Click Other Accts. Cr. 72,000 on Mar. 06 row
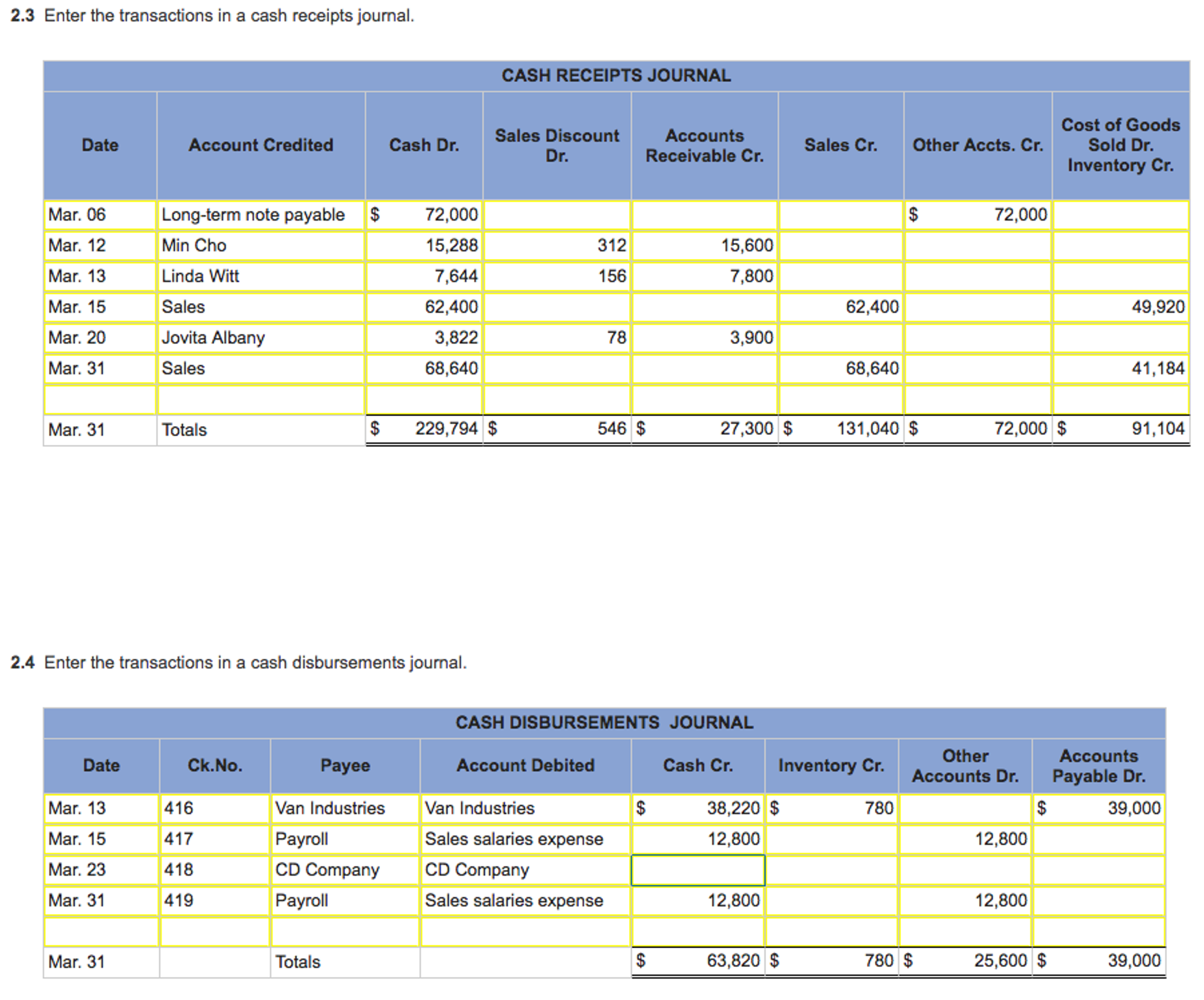Screen dimensions: 1204x1000 click(978, 215)
